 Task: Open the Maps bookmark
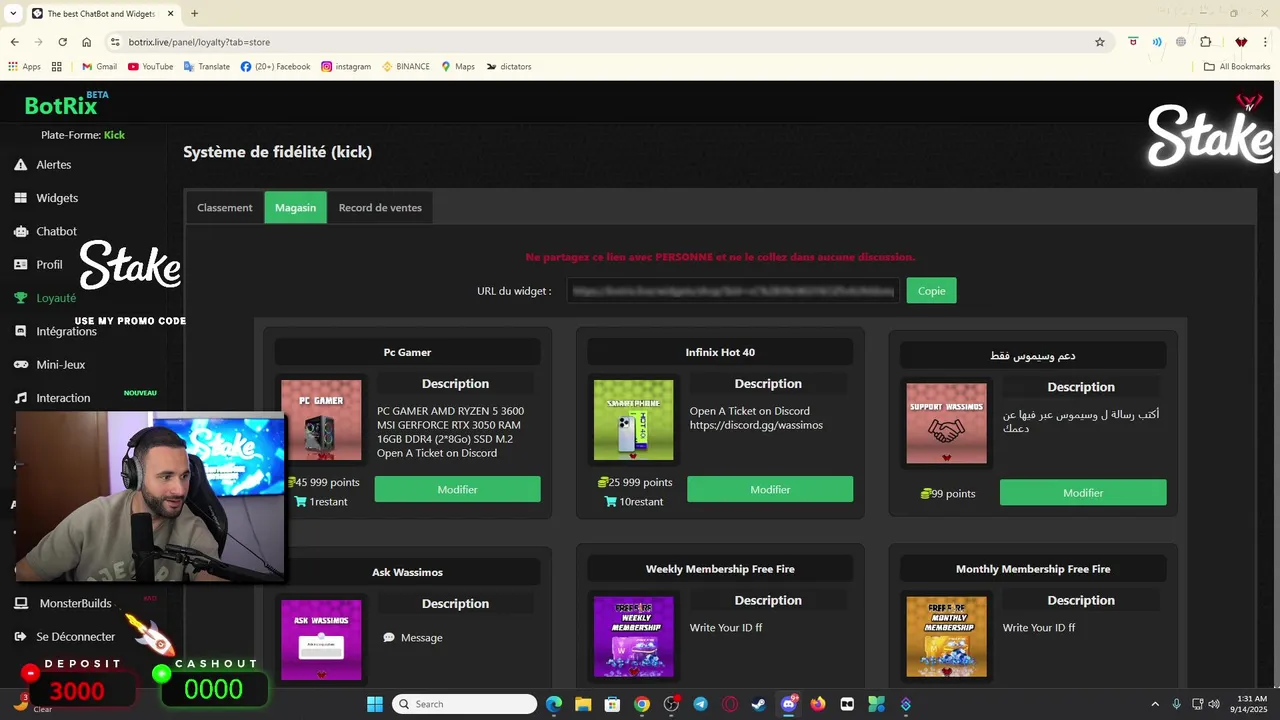click(458, 67)
